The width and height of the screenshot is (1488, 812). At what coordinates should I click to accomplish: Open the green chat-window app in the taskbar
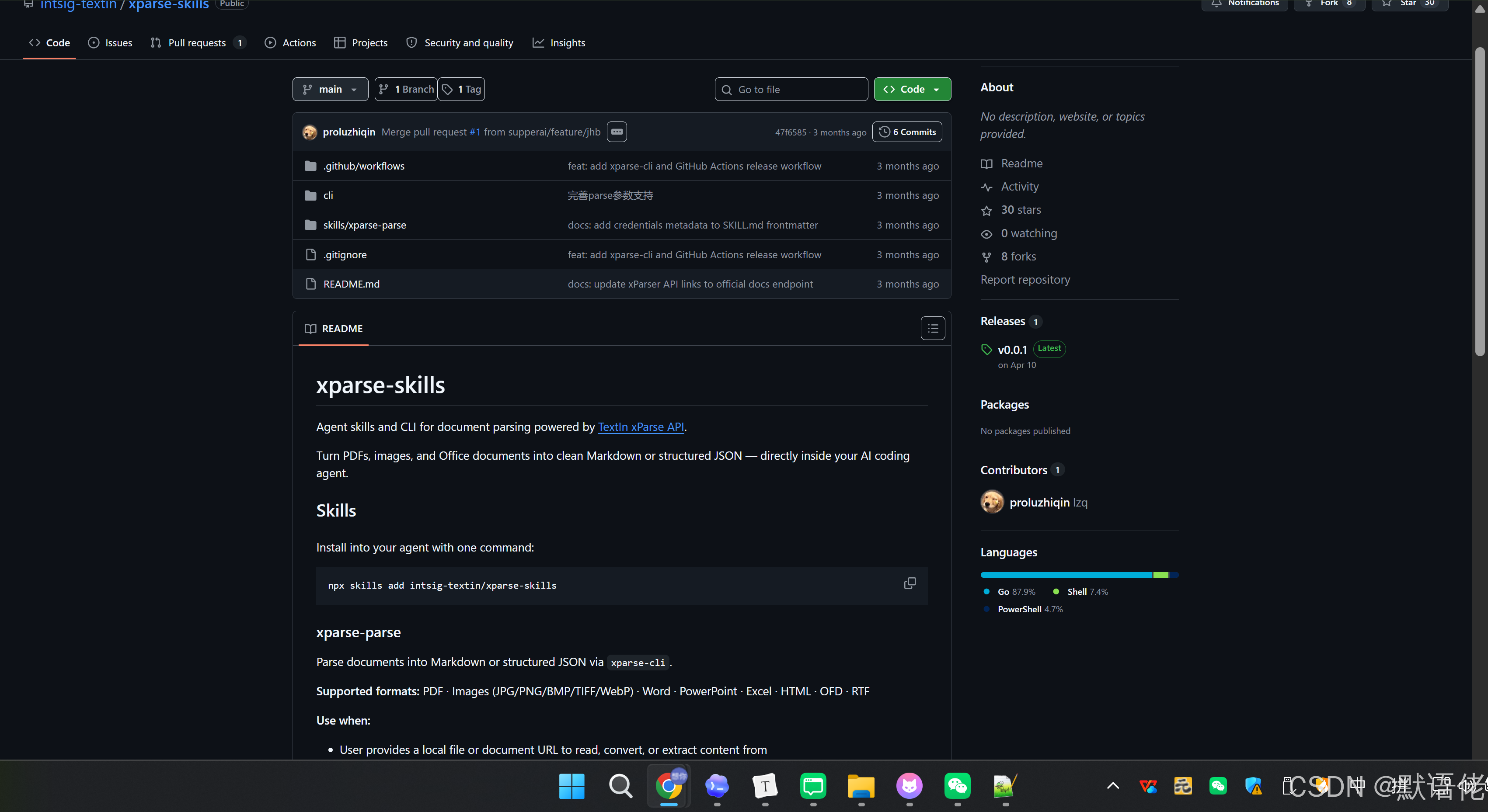coord(813,786)
